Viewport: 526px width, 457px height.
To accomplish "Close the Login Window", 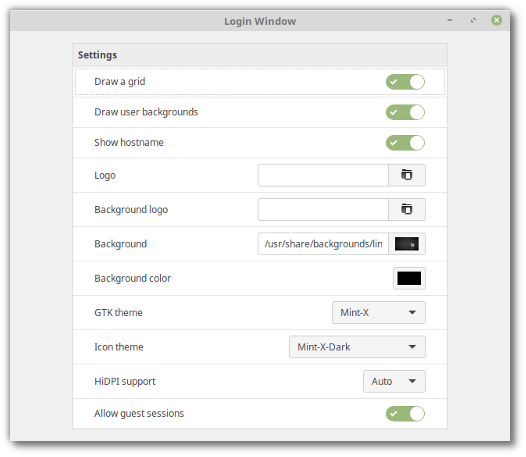I will tap(496, 20).
